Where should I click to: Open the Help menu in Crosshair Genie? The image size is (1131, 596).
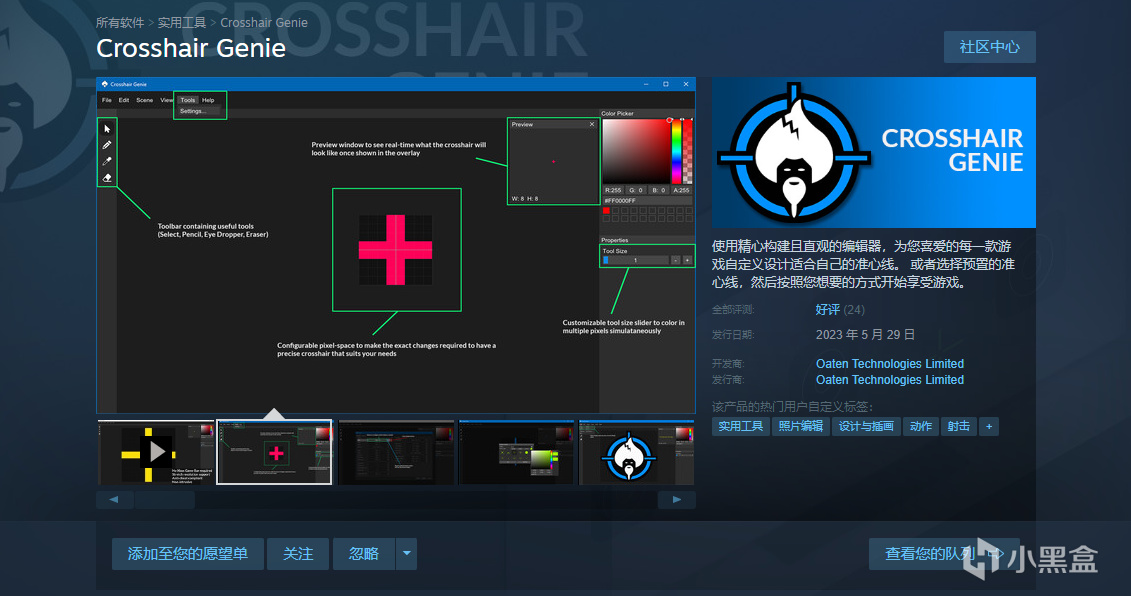coord(208,100)
